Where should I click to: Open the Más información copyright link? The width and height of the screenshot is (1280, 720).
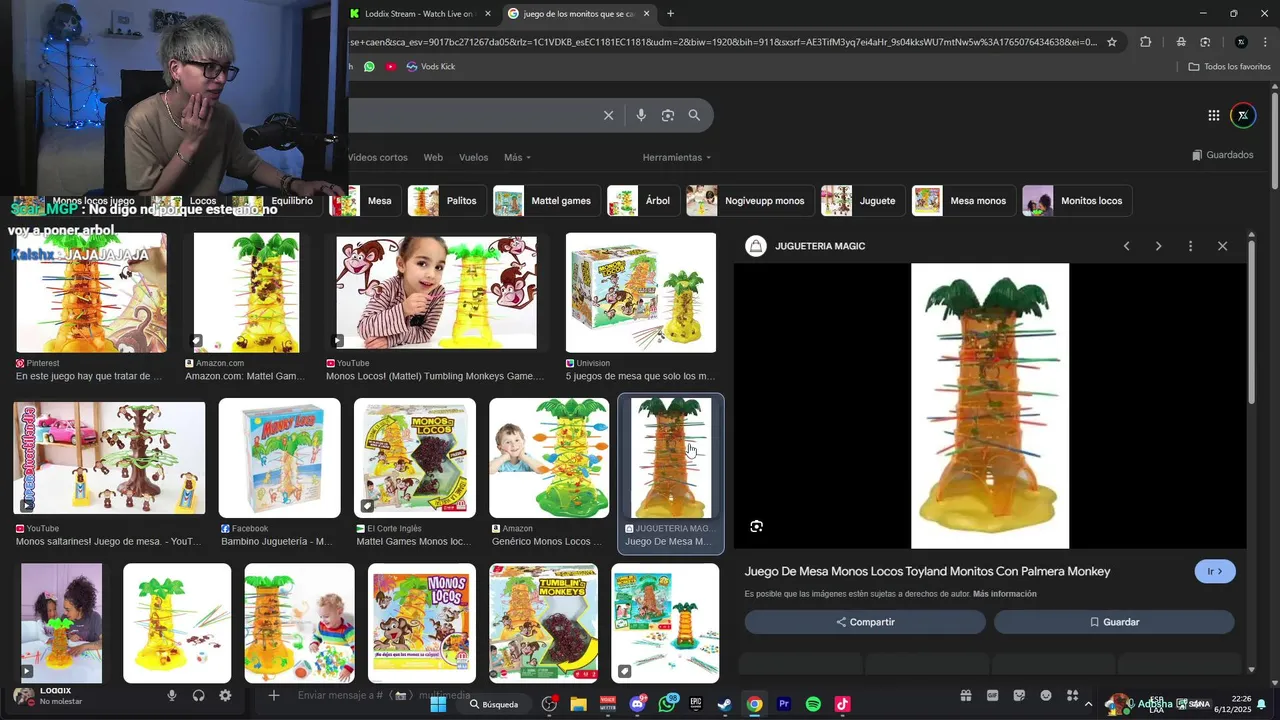click(x=1004, y=594)
